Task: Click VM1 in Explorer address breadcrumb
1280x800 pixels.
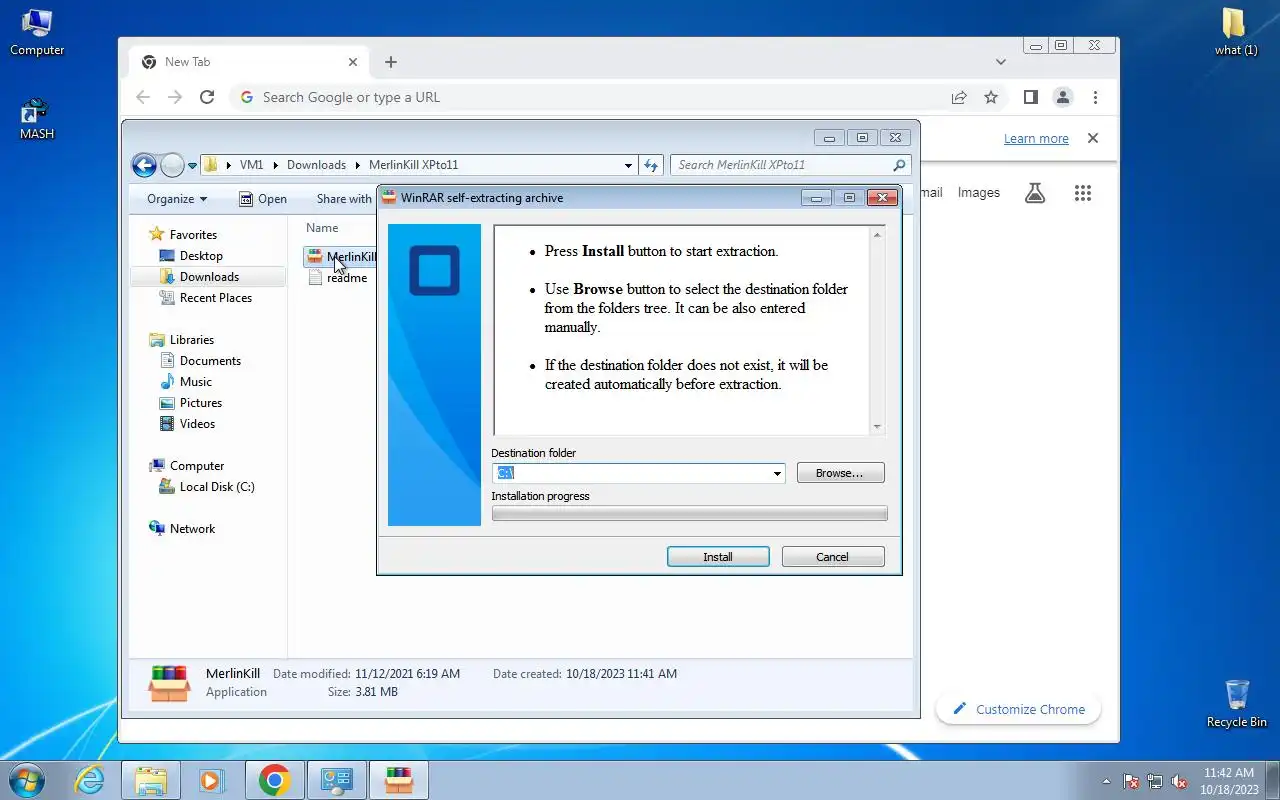Action: [x=251, y=165]
